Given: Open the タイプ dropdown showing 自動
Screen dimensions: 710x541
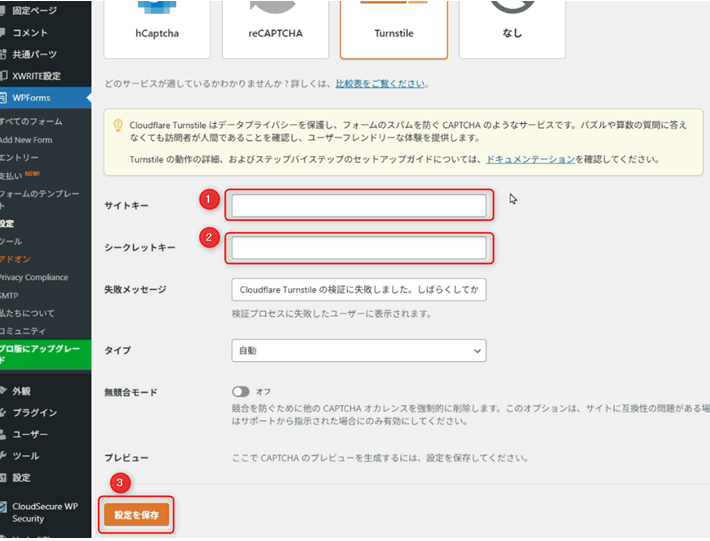Looking at the screenshot, I should pyautogui.click(x=359, y=351).
